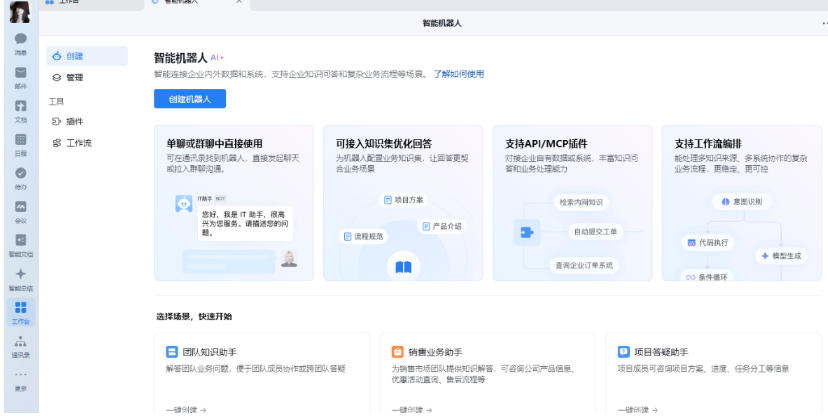Click the layers icon beside 管理

(57, 78)
